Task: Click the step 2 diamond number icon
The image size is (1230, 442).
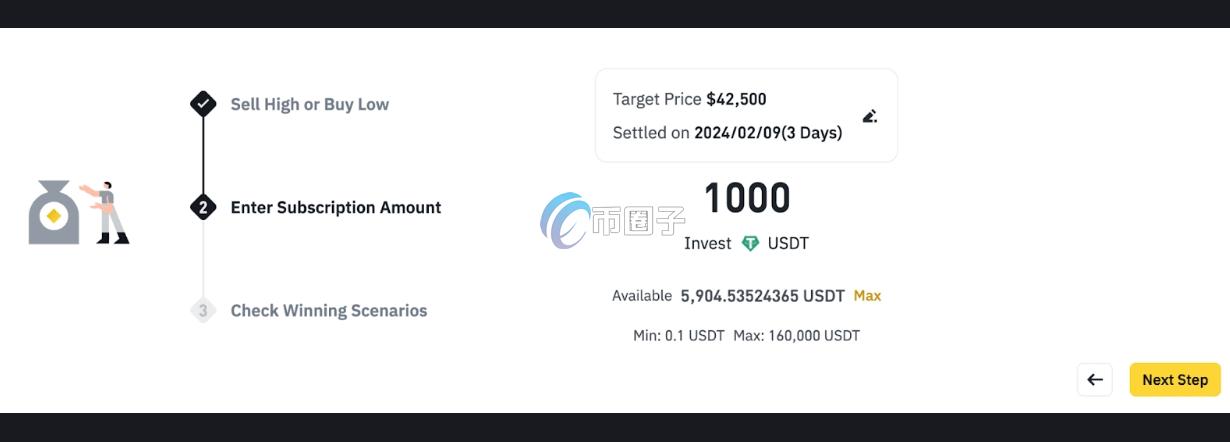Action: coord(203,207)
